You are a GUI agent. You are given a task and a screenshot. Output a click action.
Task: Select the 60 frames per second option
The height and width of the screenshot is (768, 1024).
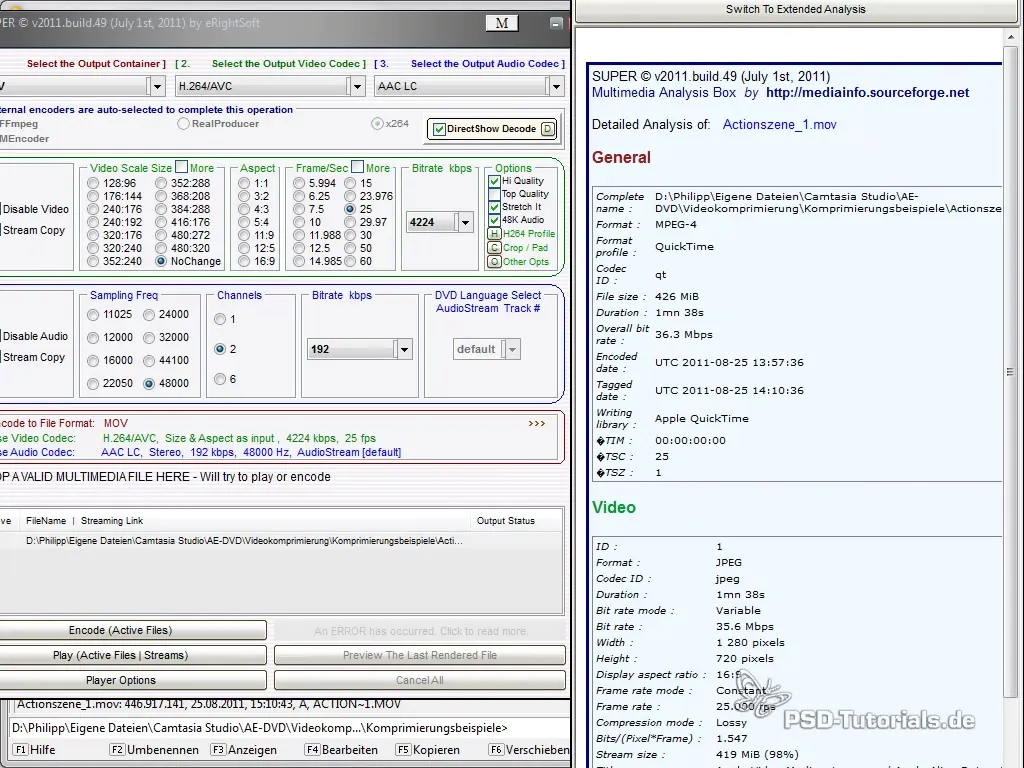click(x=350, y=261)
